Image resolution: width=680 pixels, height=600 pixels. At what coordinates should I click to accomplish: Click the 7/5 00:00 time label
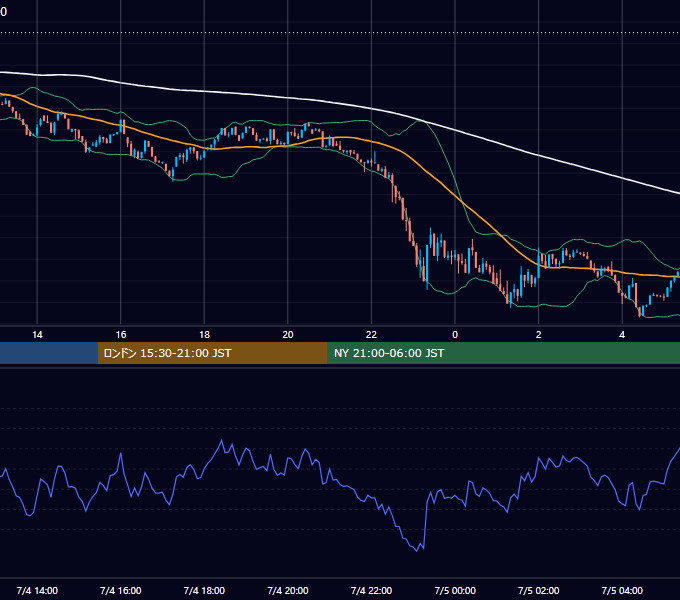coord(455,590)
